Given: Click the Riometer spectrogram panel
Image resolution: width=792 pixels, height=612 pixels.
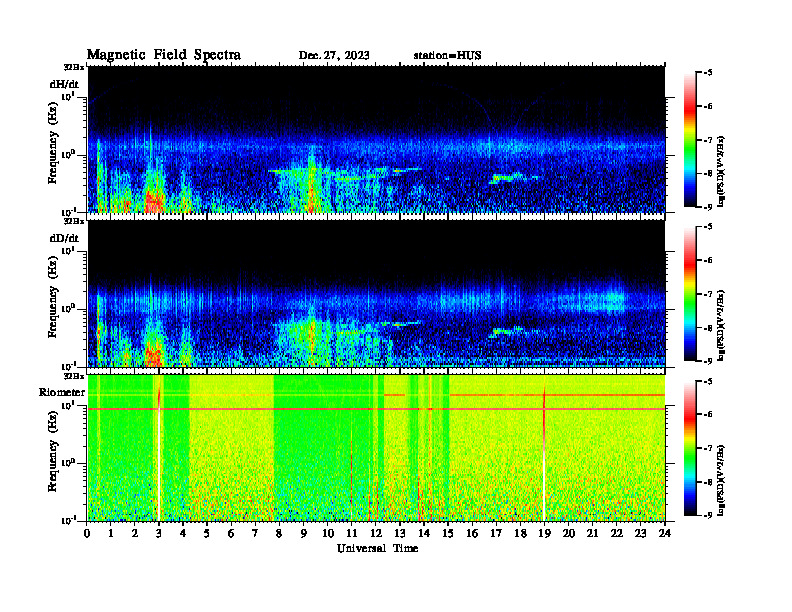Looking at the screenshot, I should 376,448.
